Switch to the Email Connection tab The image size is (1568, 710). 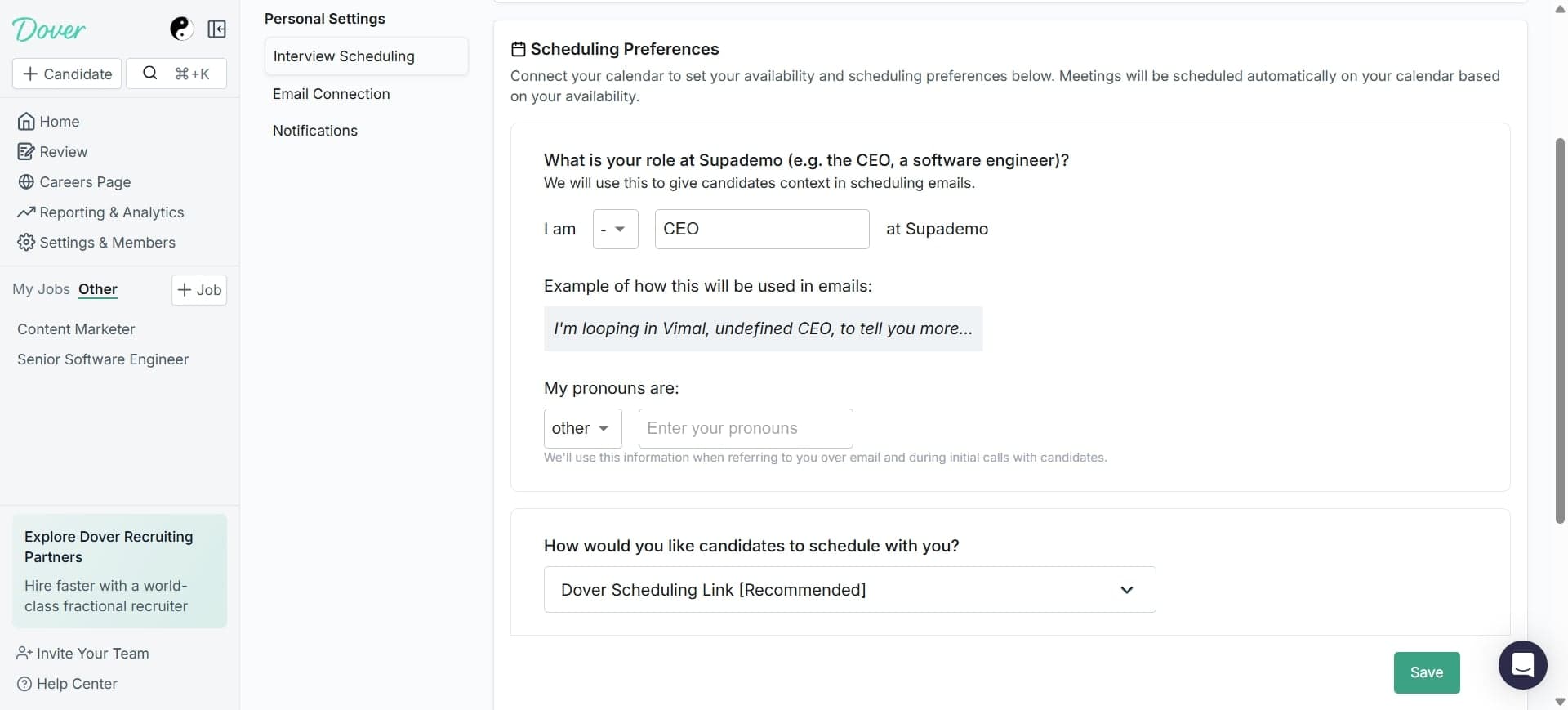[x=331, y=93]
